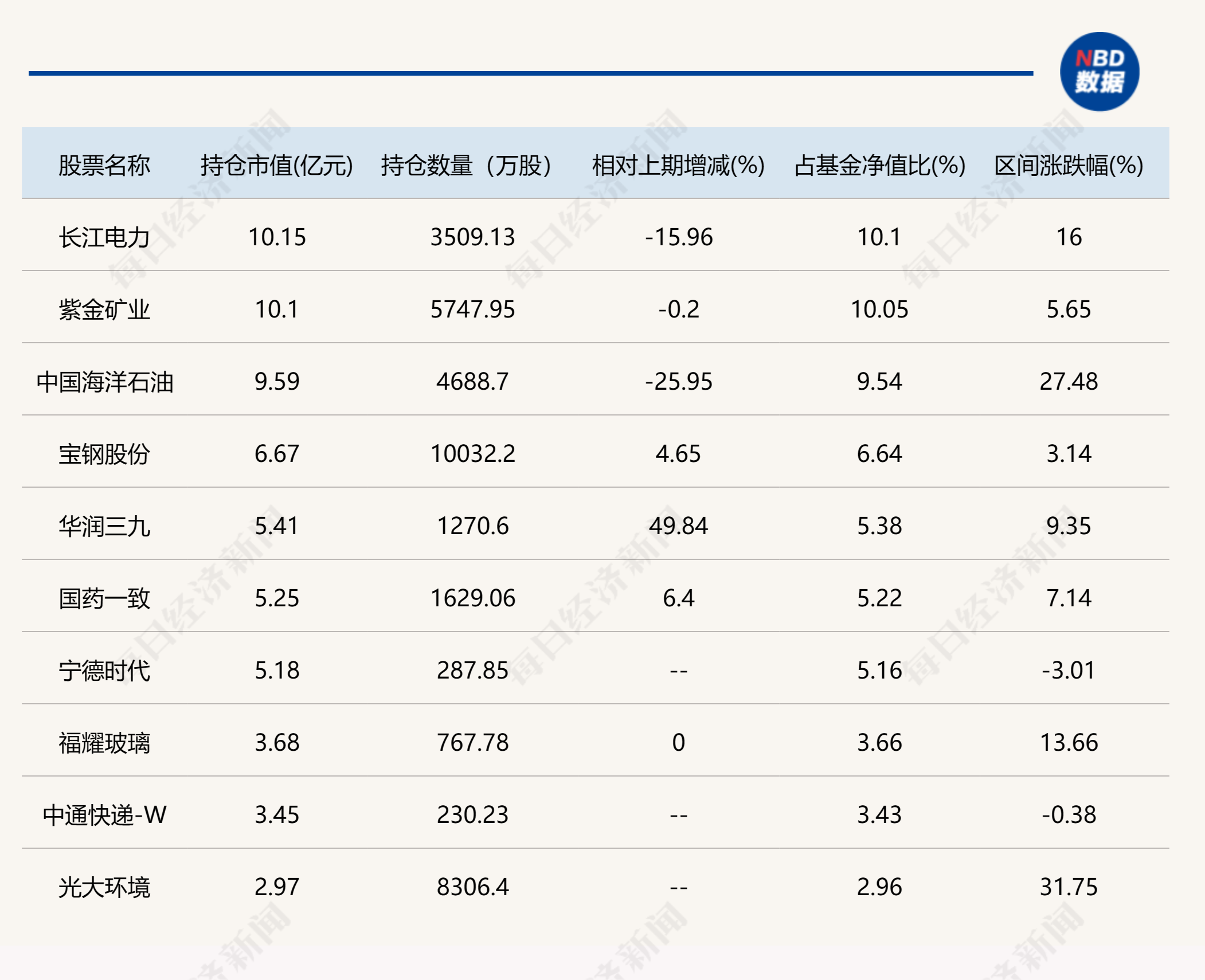Select 紫金矿业 change value -0.2
The height and width of the screenshot is (980, 1205).
[678, 309]
